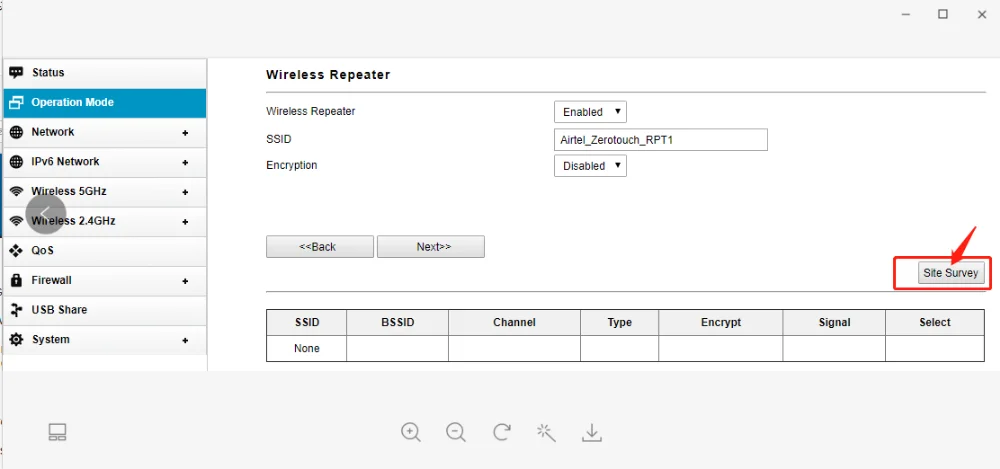
Task: Click the magic wand enhance icon
Action: click(546, 432)
